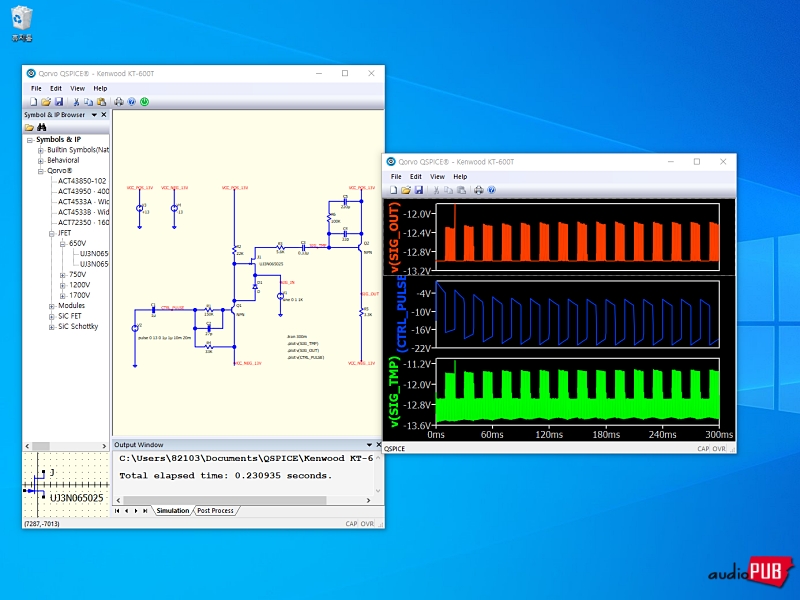Open Edit menu in schematic window
800x600 pixels.
click(x=56, y=88)
